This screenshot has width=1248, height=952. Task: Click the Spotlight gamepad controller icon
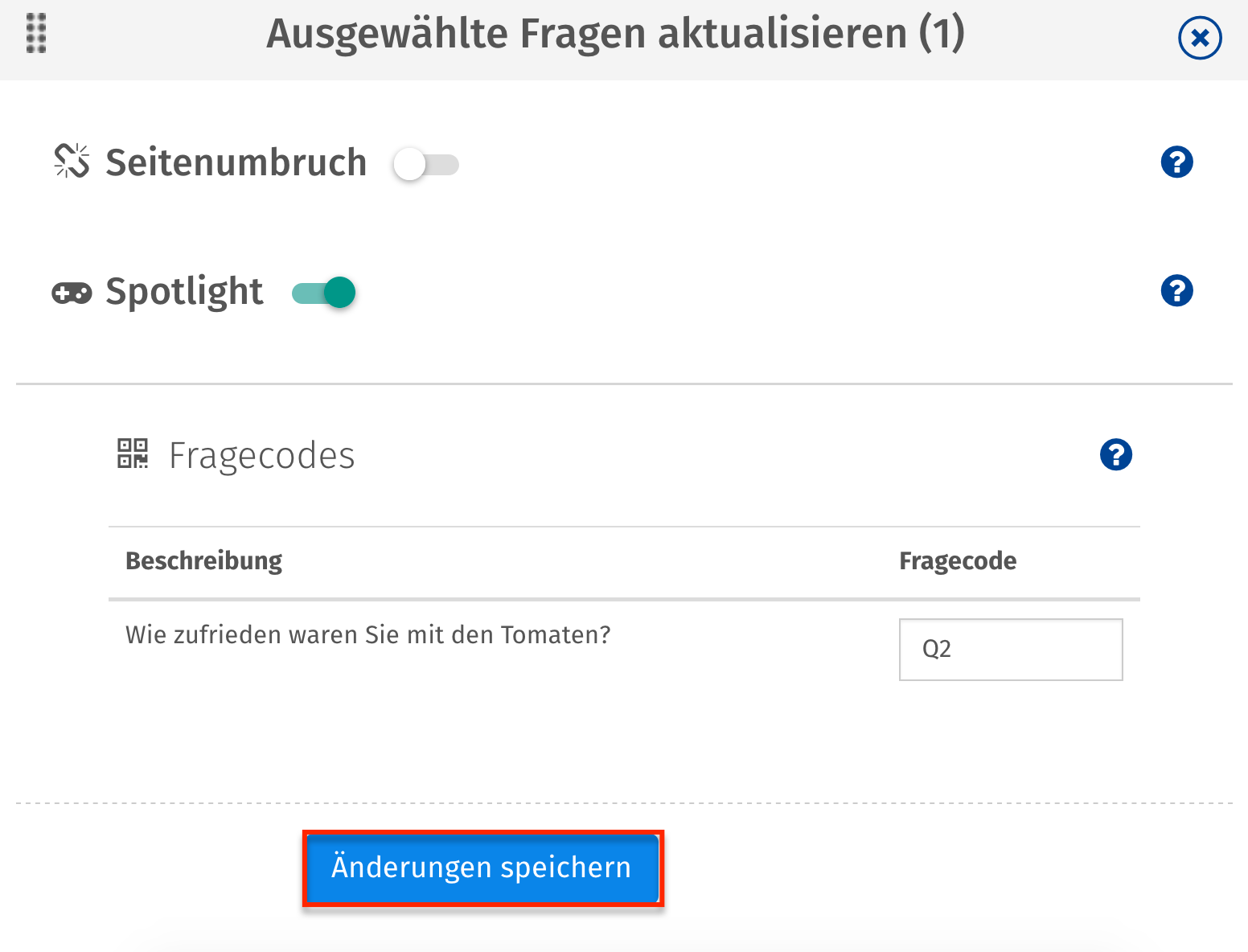pos(72,293)
